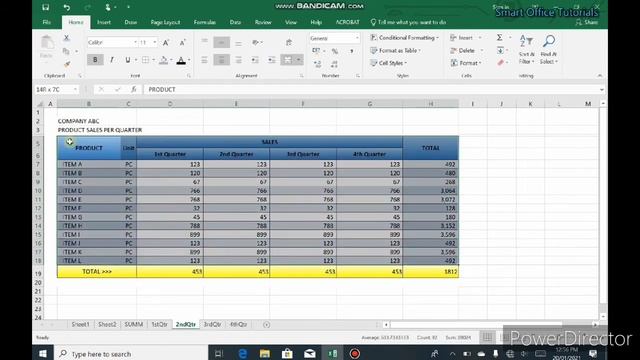
Task: Toggle Middle Align in Alignment group
Action: [221, 42]
